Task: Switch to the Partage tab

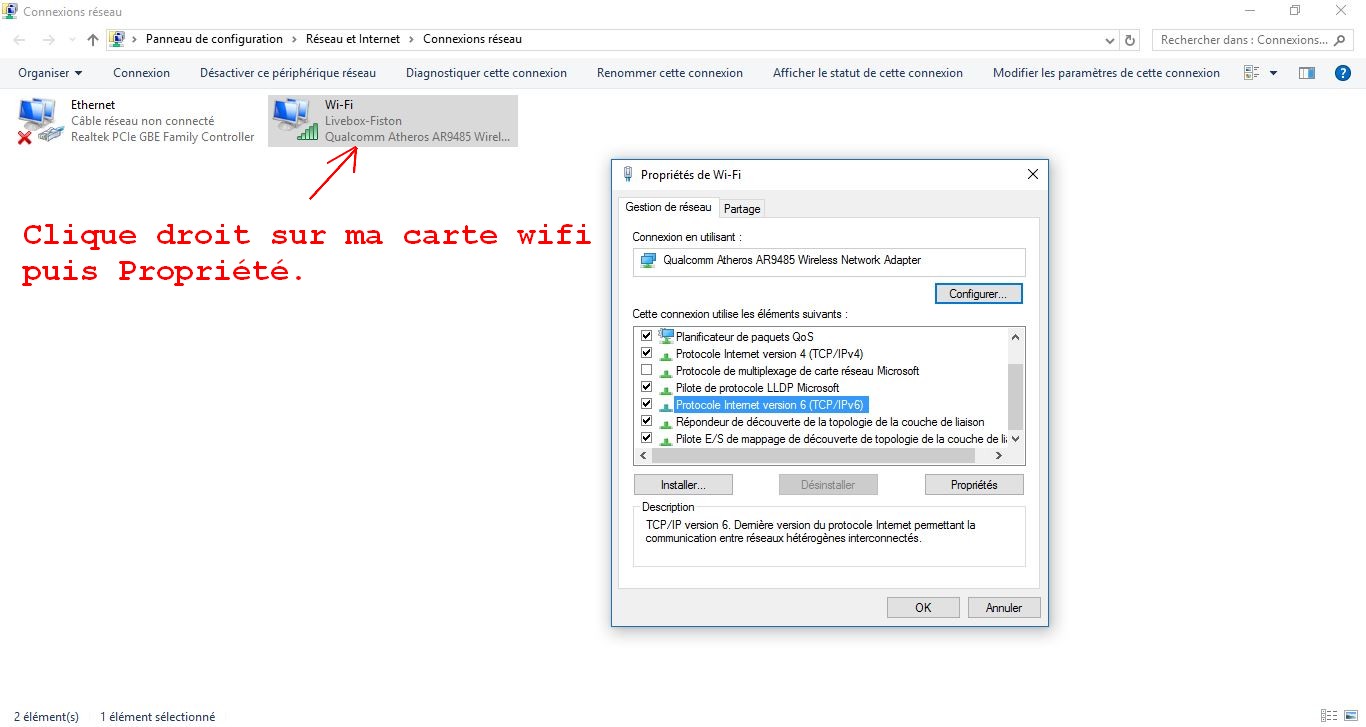Action: [x=742, y=209]
